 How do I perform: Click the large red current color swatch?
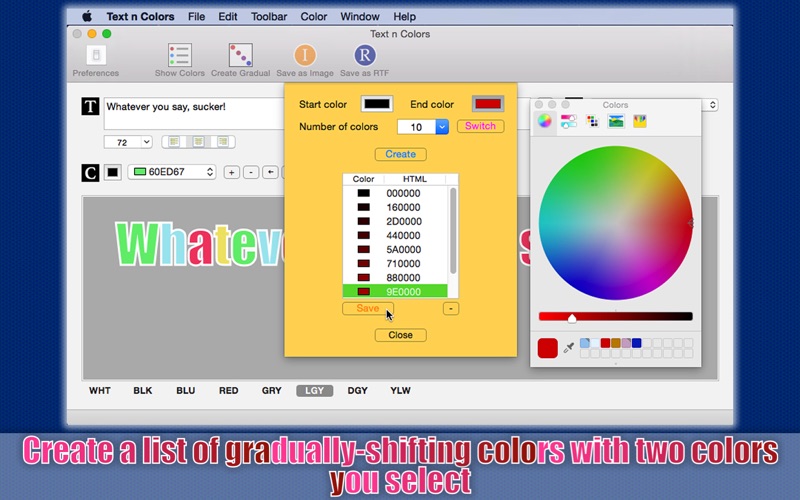click(x=547, y=348)
